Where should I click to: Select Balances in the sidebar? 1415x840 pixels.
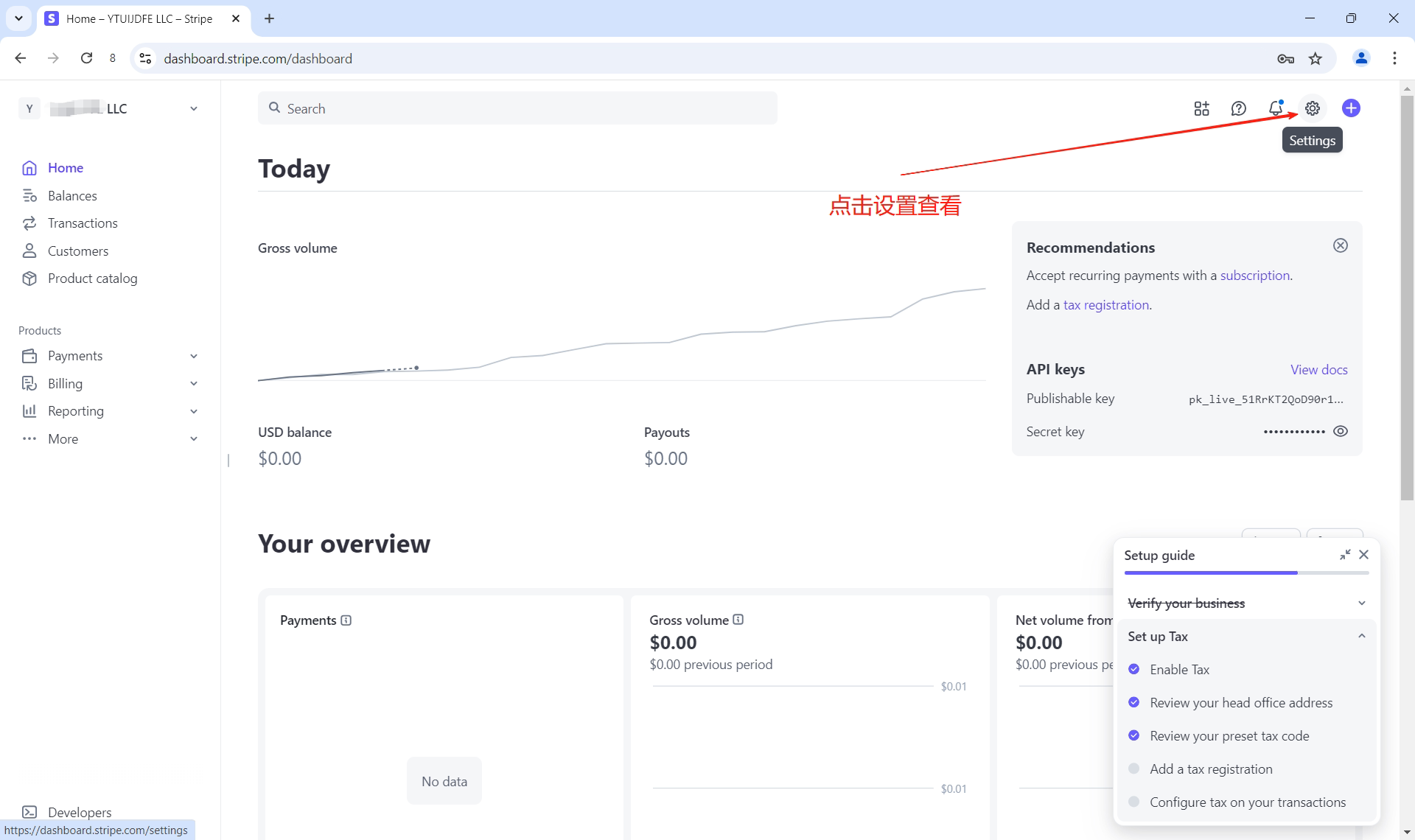(x=71, y=195)
